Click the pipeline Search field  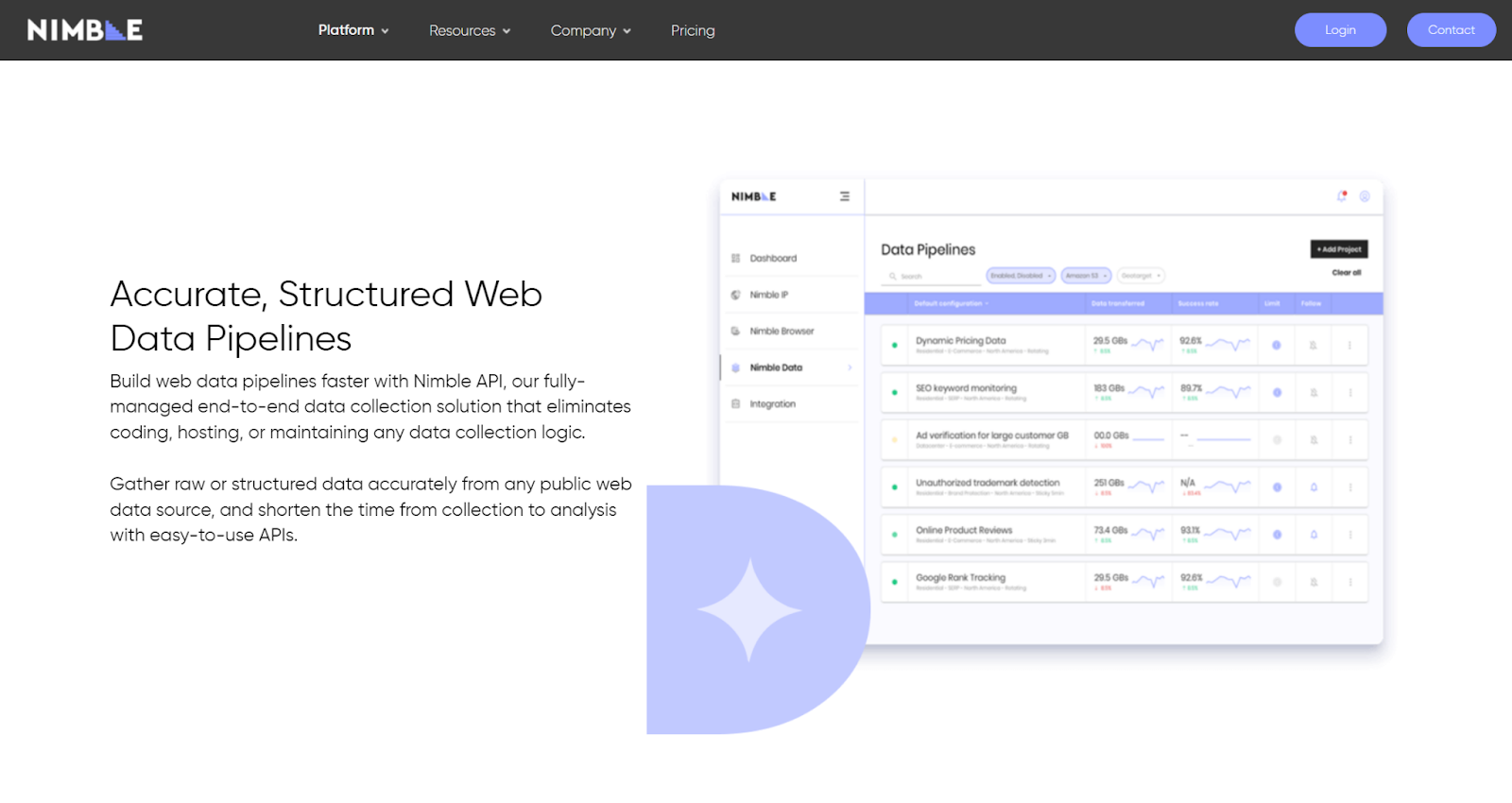tap(932, 276)
